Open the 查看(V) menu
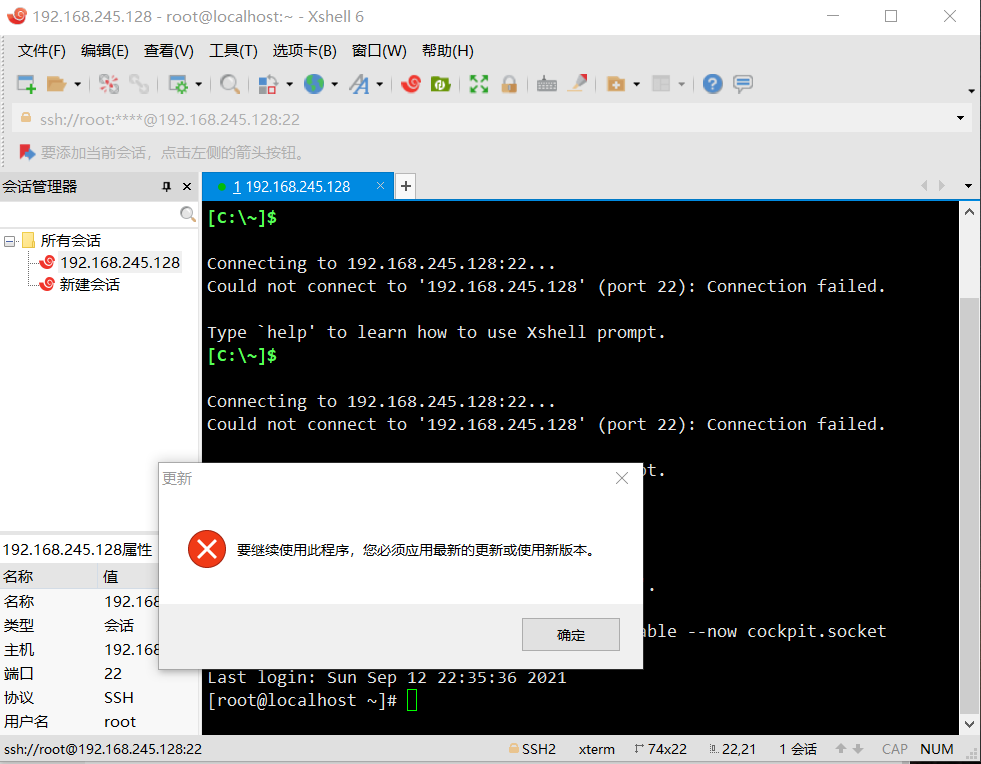Image resolution: width=981 pixels, height=764 pixels. pyautogui.click(x=168, y=51)
